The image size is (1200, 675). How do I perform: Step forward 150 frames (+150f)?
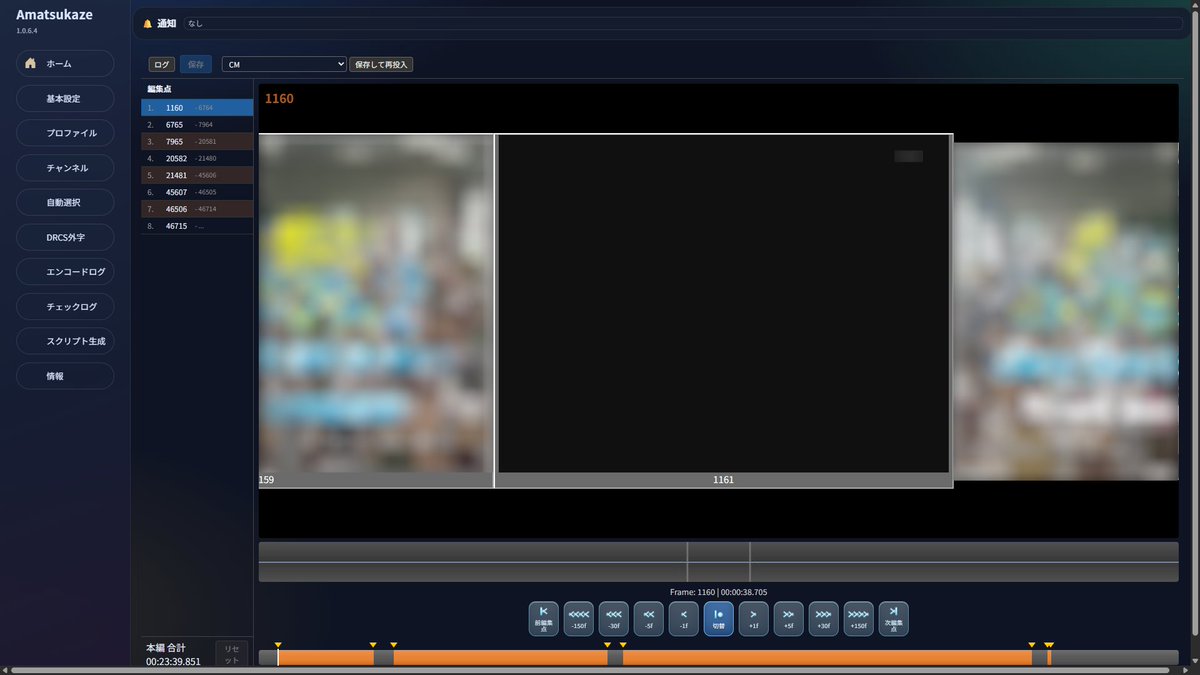tap(858, 619)
